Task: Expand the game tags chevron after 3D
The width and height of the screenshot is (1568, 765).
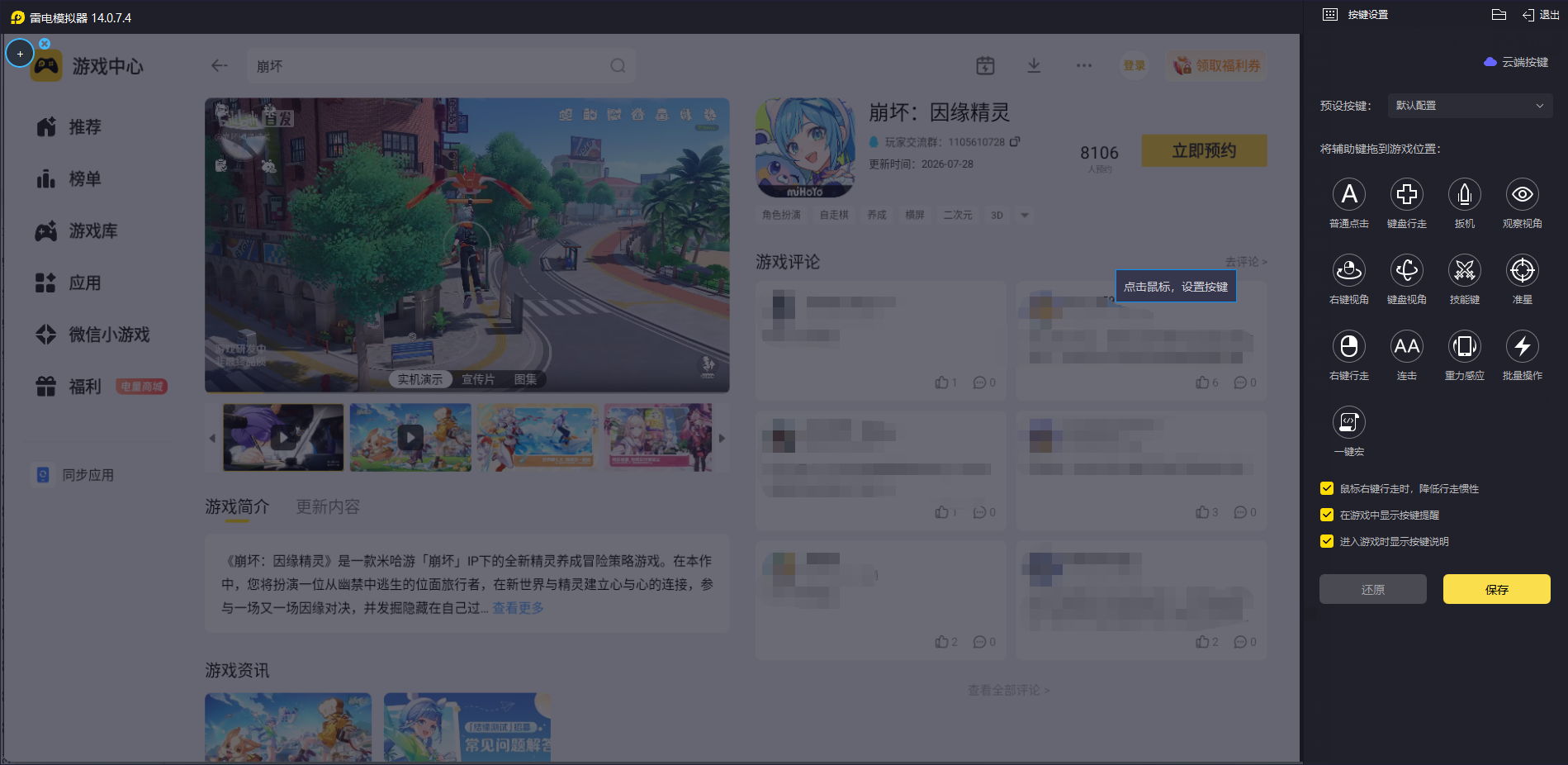Action: coord(1025,215)
